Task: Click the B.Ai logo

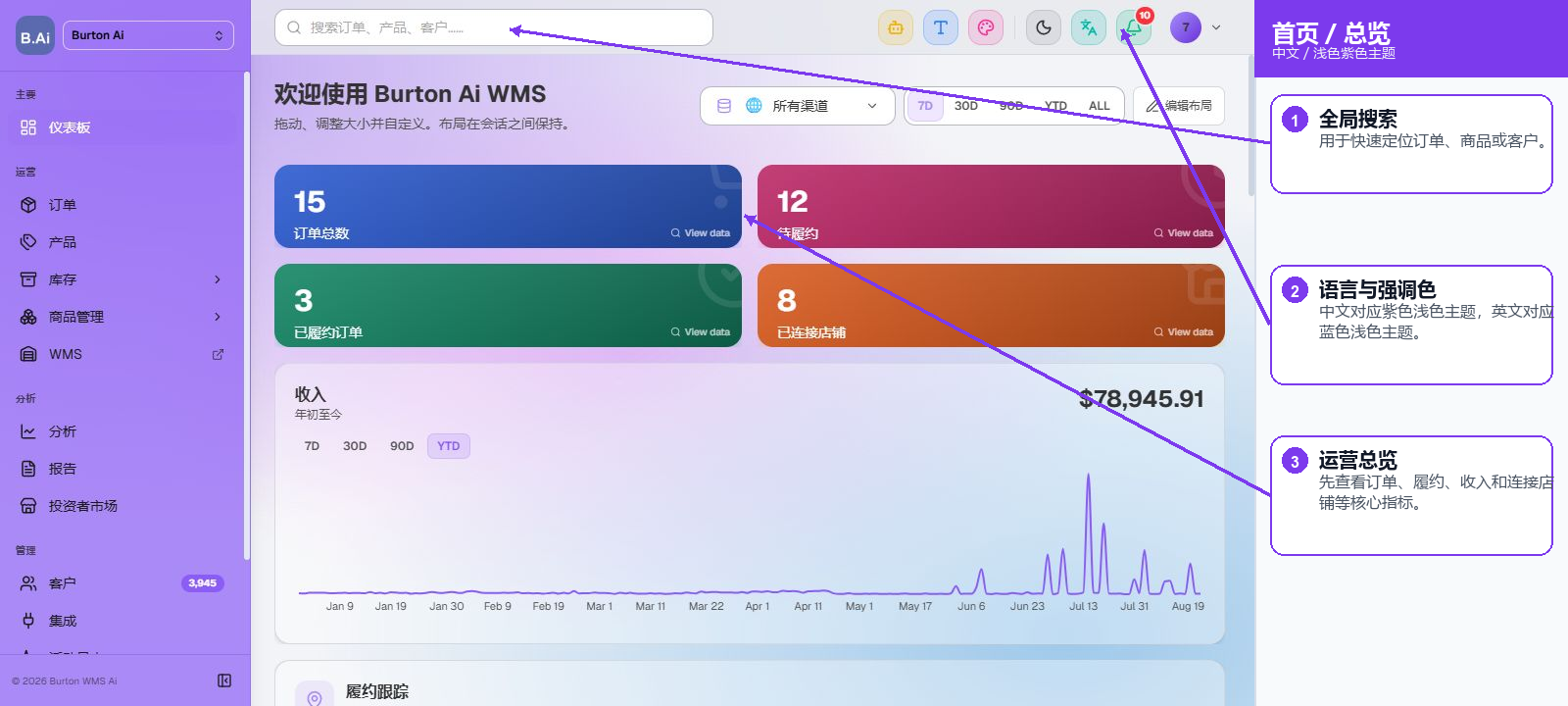Action: [x=35, y=36]
